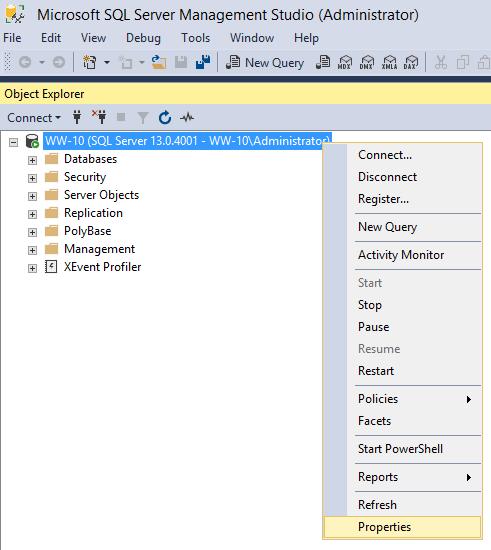Click the Disconnect plug icon in Object Explorer
The width and height of the screenshot is (491, 550).
(99, 117)
